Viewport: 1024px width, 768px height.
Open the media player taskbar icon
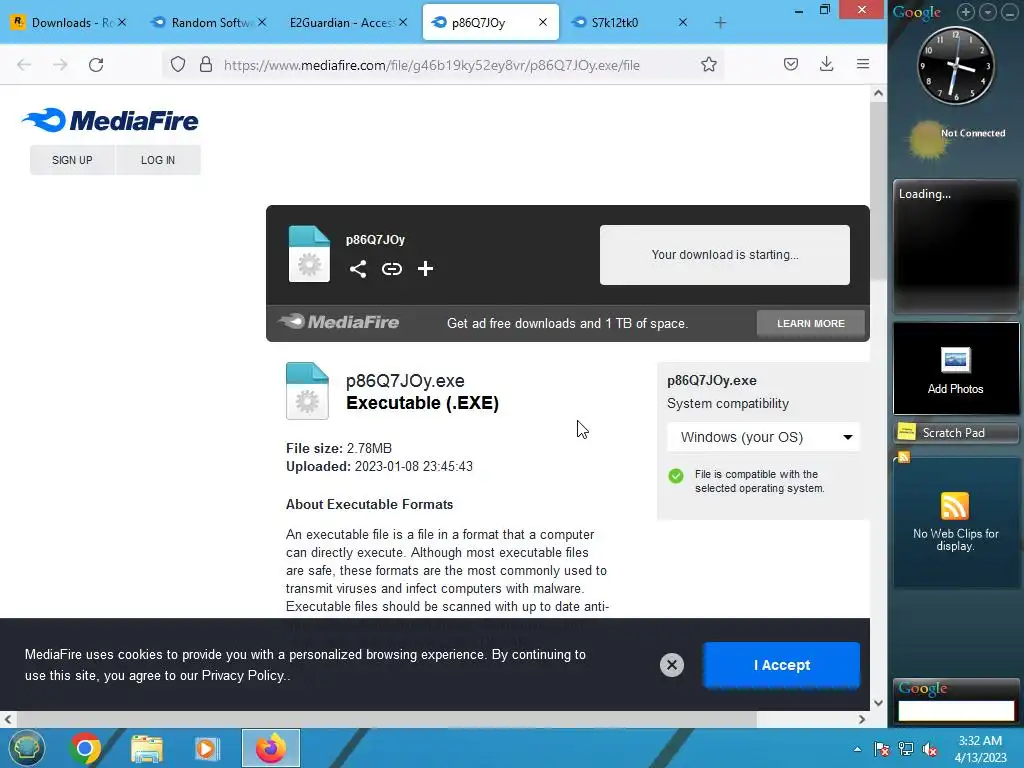click(x=207, y=748)
